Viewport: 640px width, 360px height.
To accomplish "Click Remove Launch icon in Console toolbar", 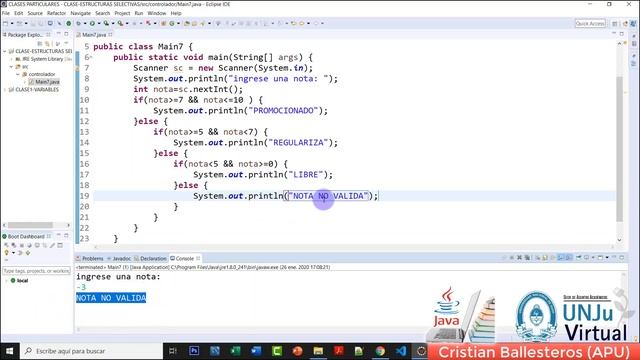I will pos(520,258).
